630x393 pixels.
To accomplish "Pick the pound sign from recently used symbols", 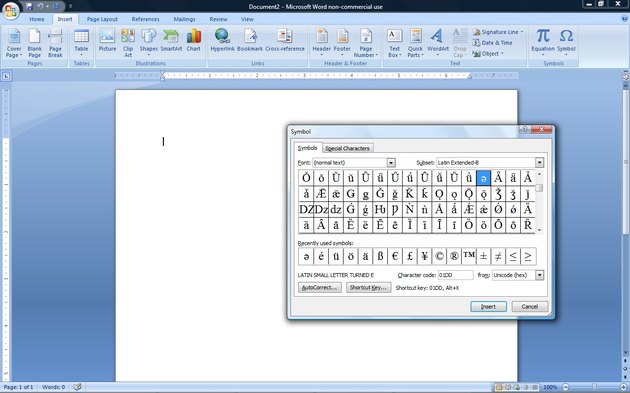I will pos(410,256).
